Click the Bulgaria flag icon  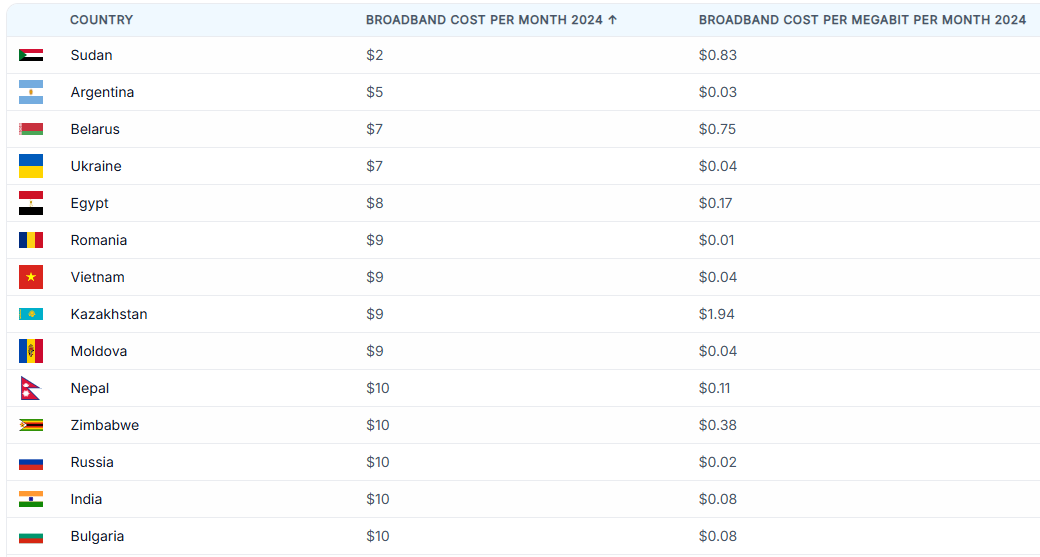click(x=31, y=536)
